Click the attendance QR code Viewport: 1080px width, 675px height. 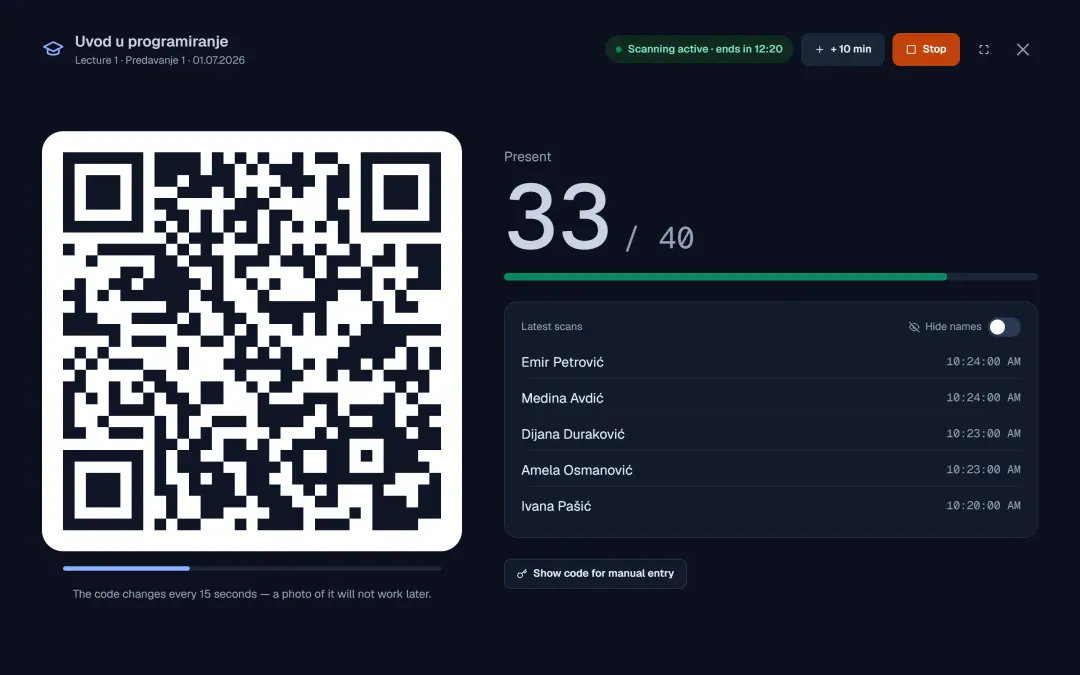[x=252, y=341]
